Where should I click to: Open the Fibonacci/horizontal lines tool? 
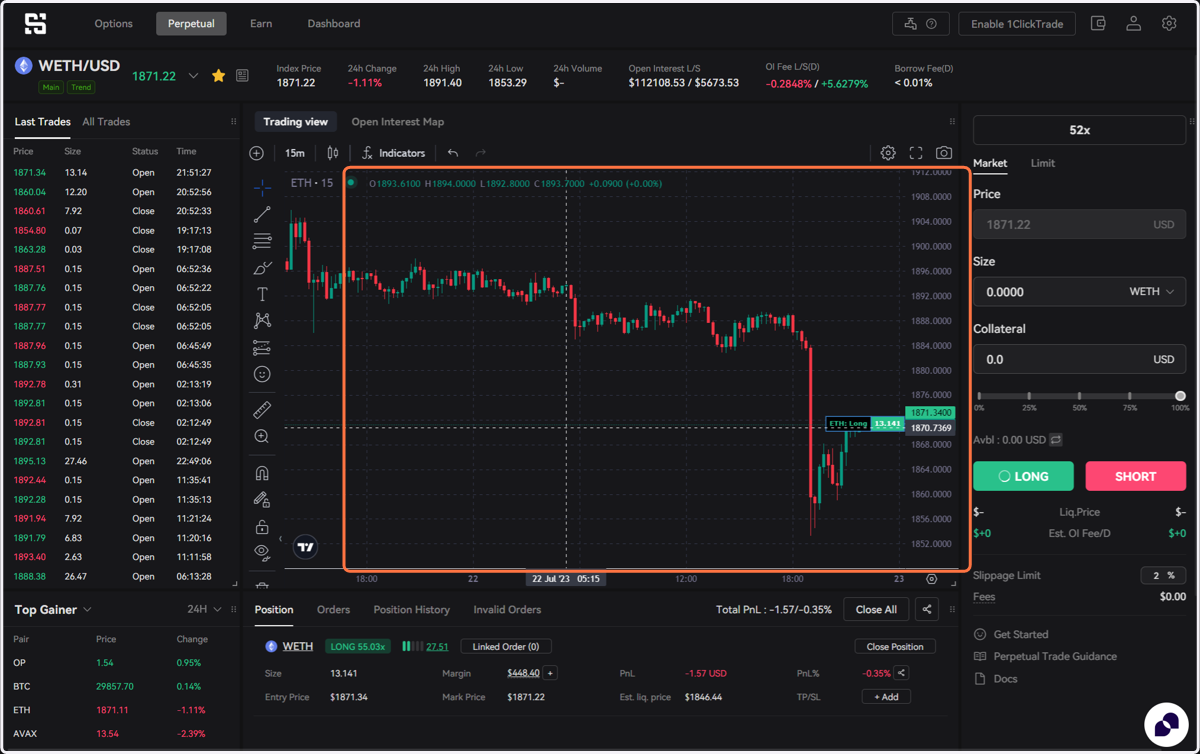point(262,241)
